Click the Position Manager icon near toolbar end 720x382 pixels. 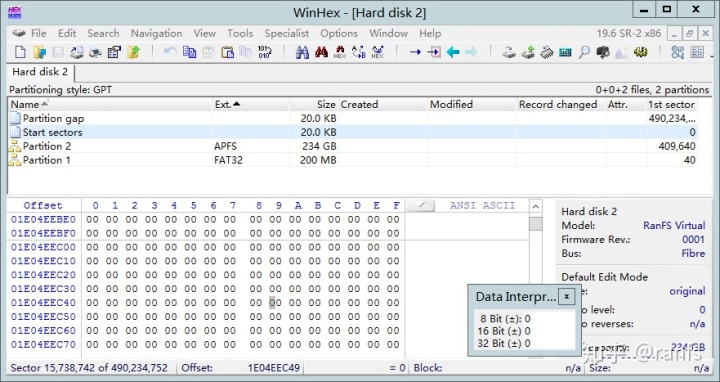pos(678,52)
